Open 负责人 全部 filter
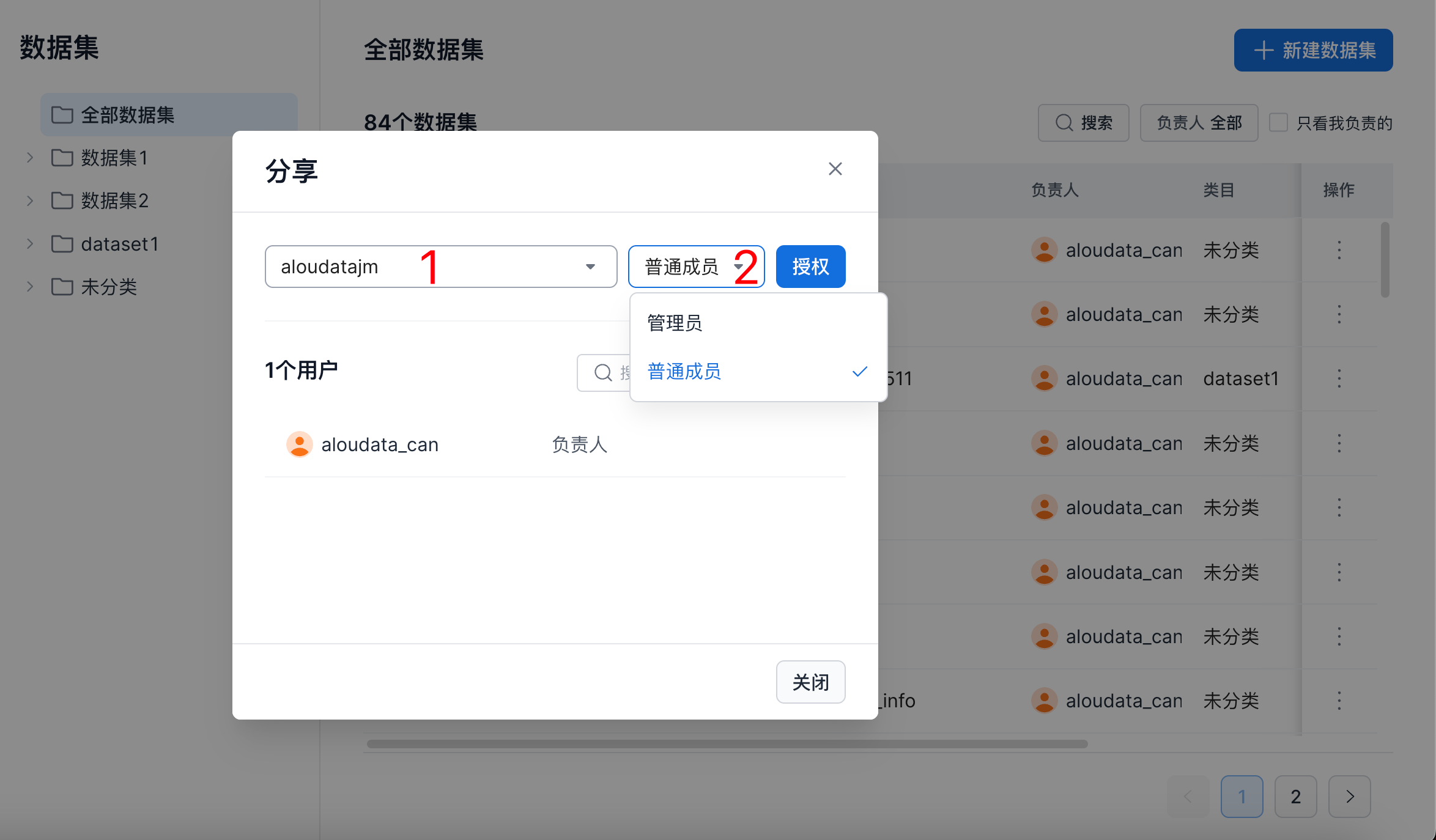The width and height of the screenshot is (1436, 840). pos(1199,123)
